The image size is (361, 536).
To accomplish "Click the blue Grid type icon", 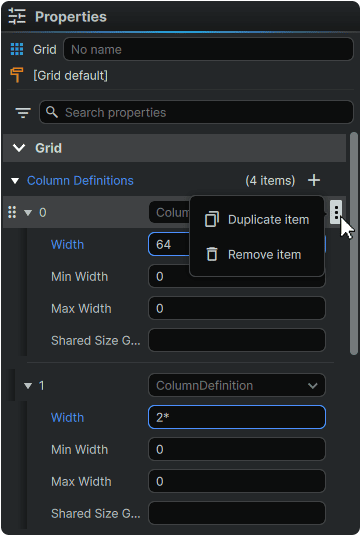I will point(17,49).
